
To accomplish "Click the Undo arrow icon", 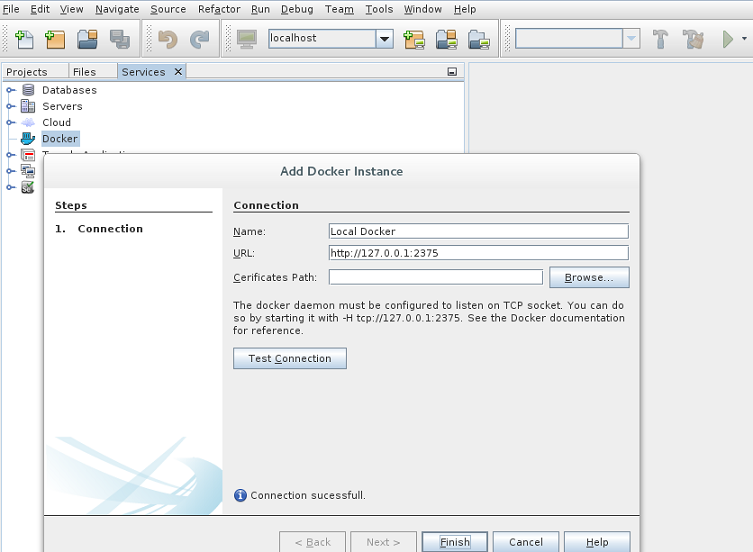I will 168,39.
